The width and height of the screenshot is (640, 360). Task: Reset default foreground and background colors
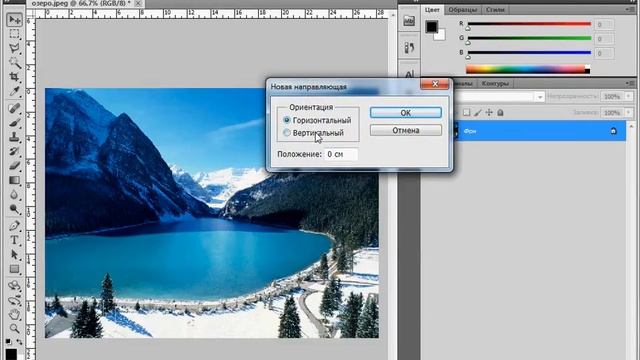(x=8, y=341)
